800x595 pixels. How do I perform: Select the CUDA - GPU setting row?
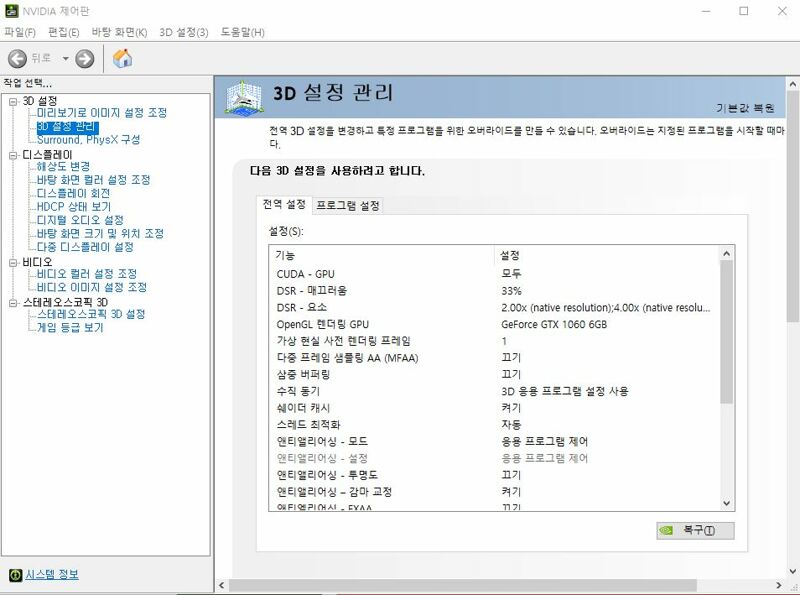tap(494, 274)
